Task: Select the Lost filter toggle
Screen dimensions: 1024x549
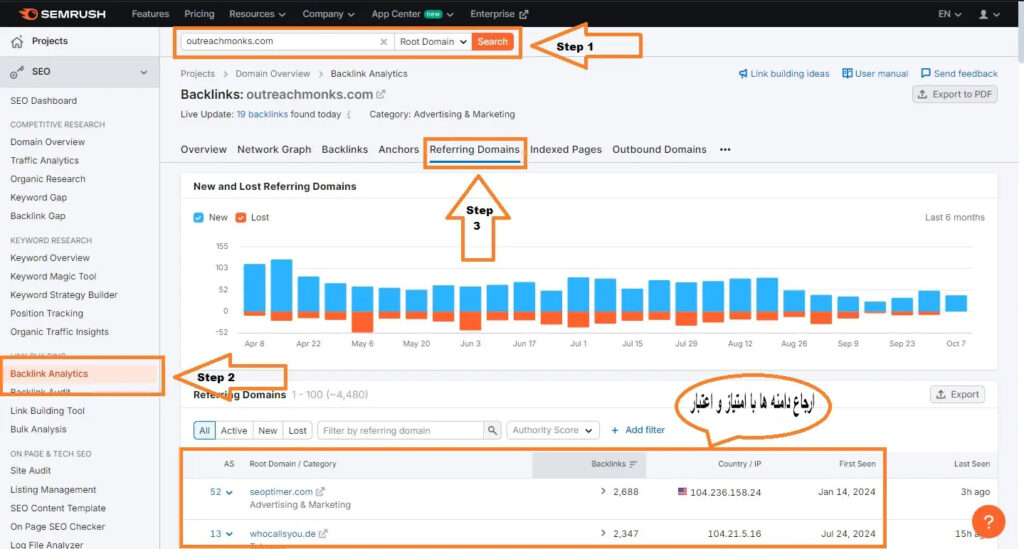Action: tap(297, 431)
